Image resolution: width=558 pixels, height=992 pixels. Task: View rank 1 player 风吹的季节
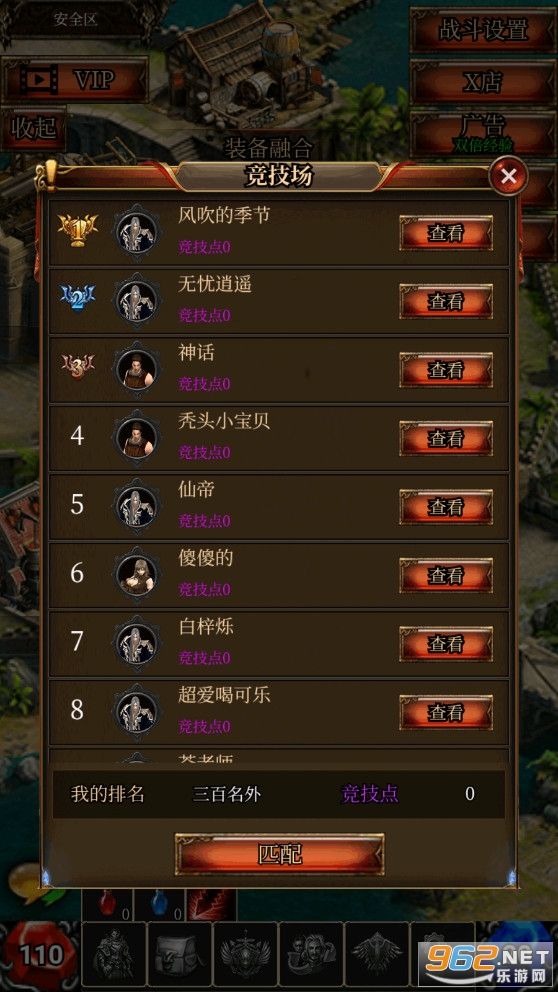click(445, 233)
